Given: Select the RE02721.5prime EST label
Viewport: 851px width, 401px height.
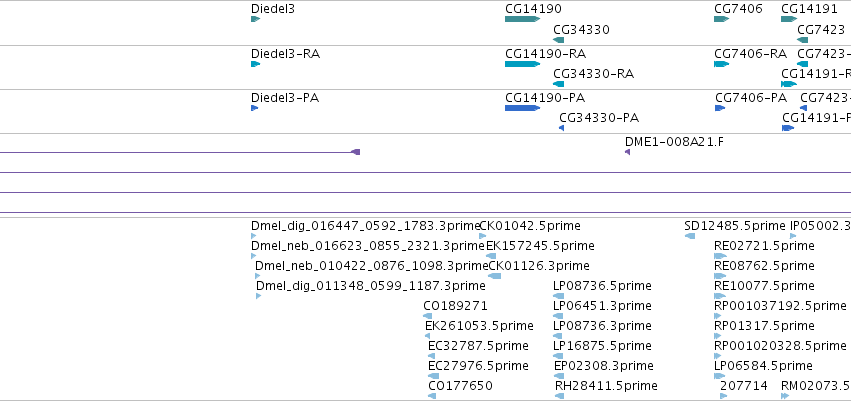Looking at the screenshot, I should [764, 246].
